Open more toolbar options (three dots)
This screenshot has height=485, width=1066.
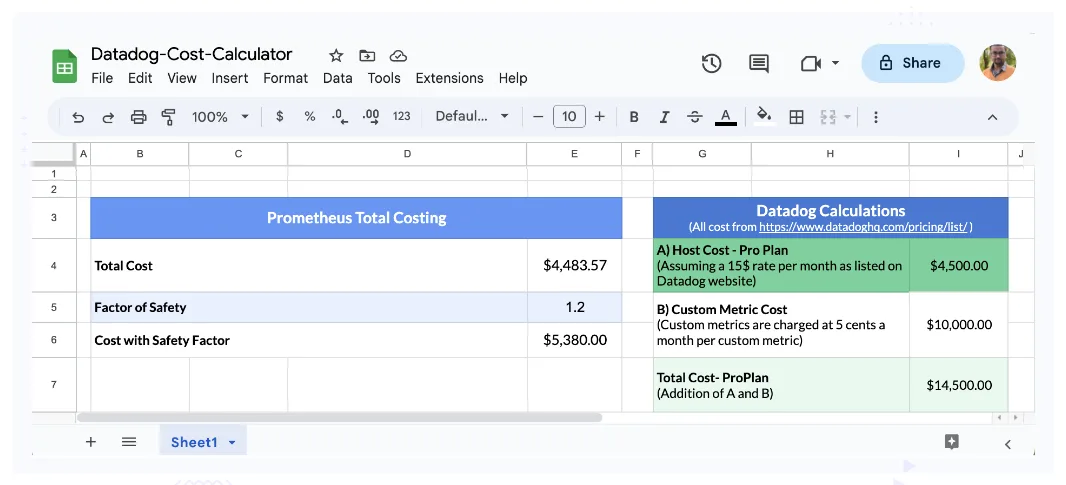pyautogui.click(x=876, y=117)
